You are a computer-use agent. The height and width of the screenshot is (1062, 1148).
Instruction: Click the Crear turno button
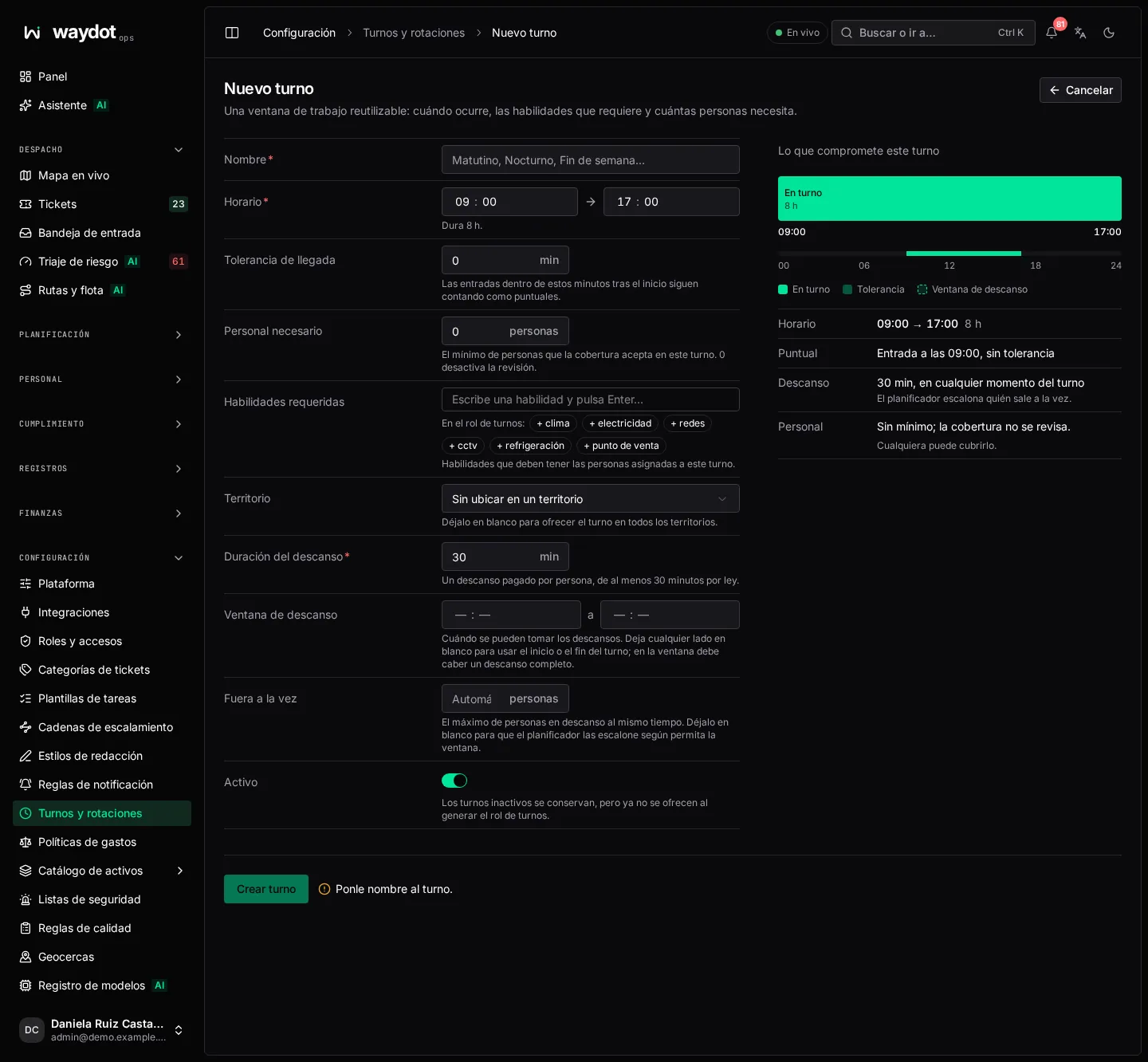click(266, 889)
